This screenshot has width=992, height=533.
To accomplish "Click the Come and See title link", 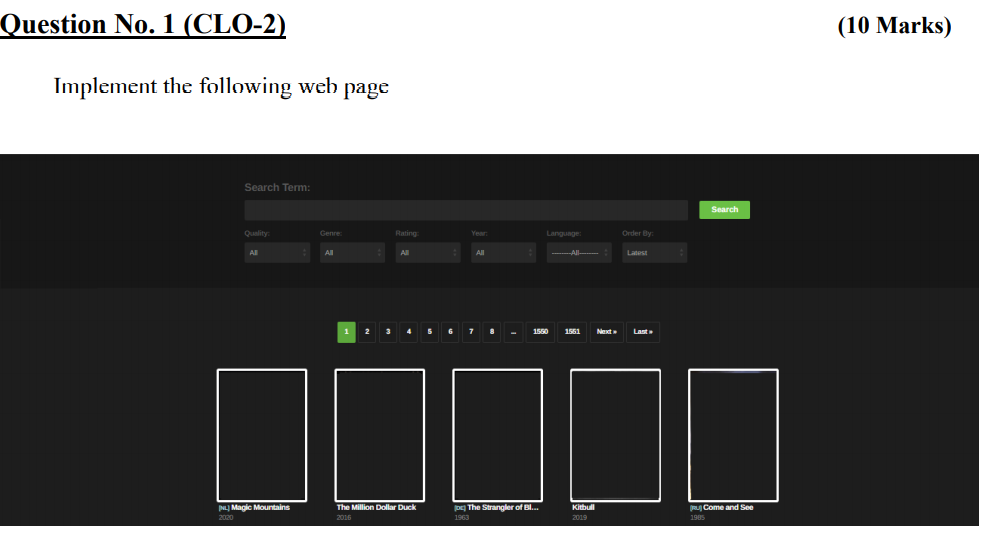I will coord(728,508).
